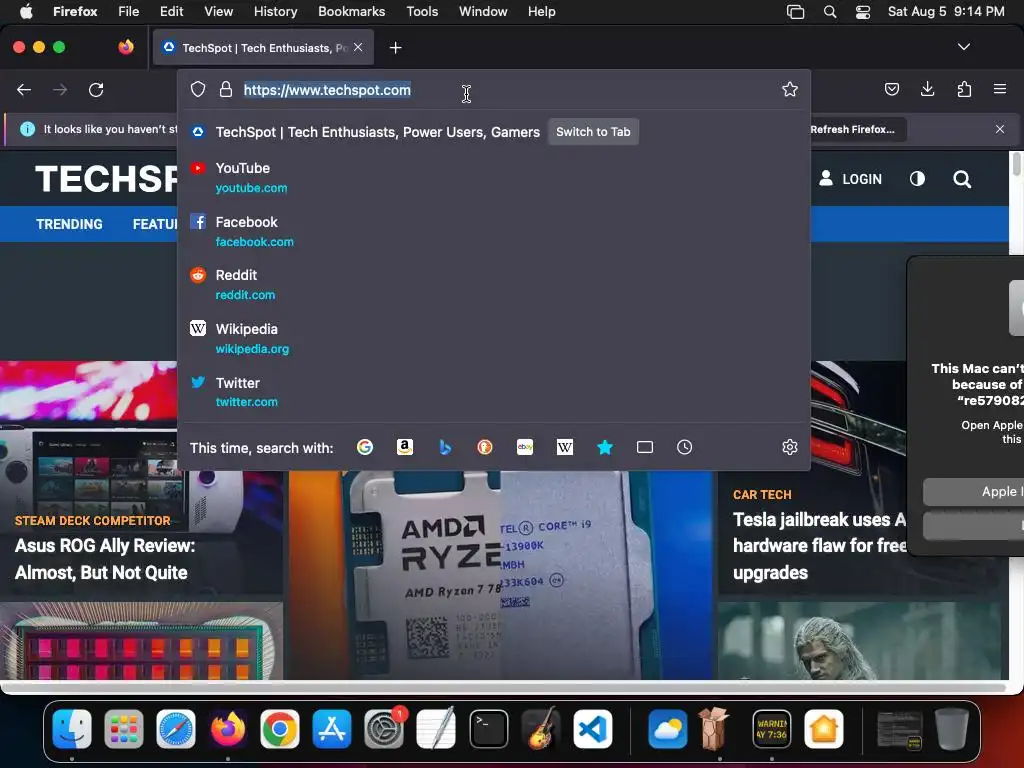This screenshot has width=1024, height=768.
Task: Open Trash from the Dock
Action: click(952, 729)
